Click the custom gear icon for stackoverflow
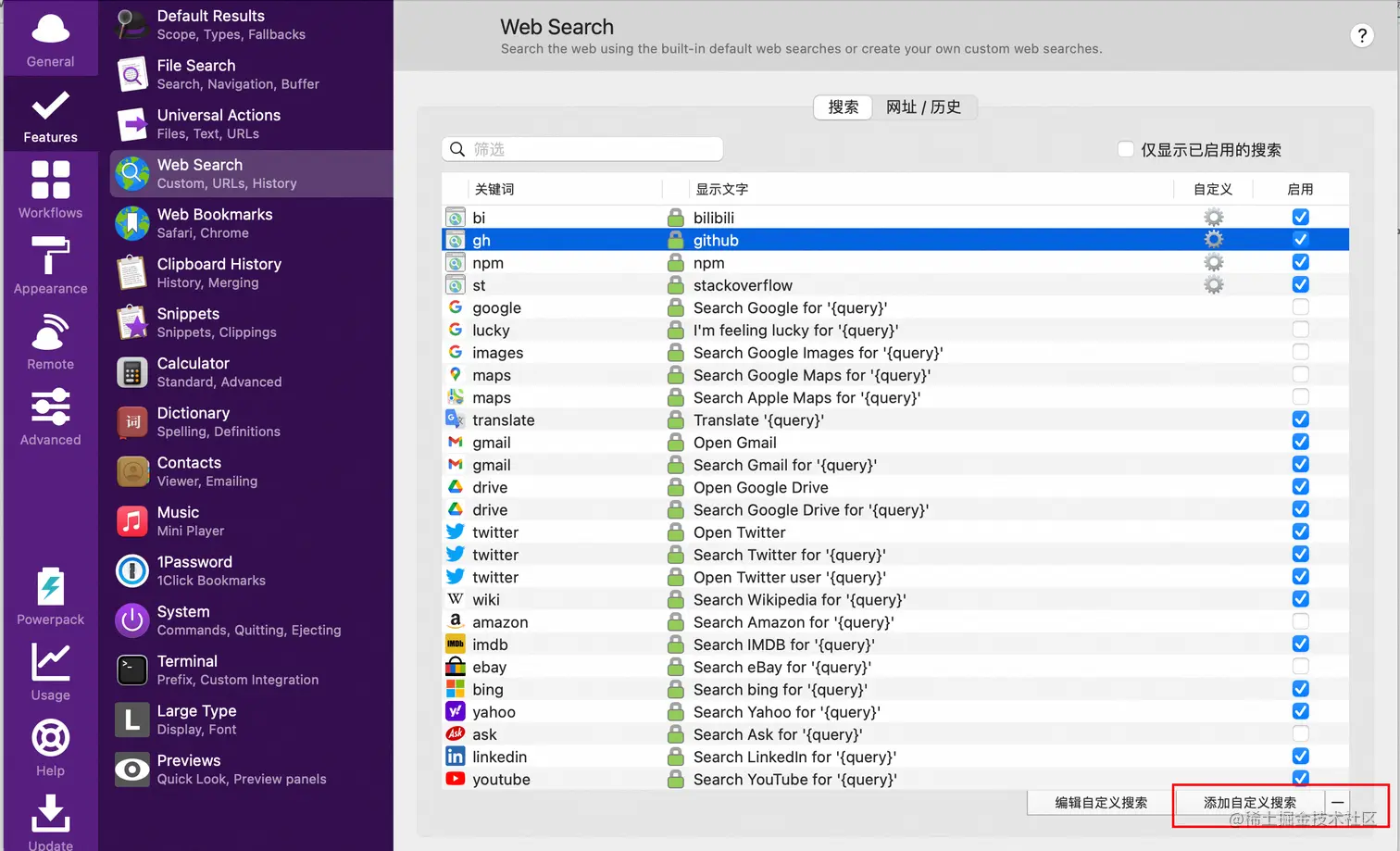 point(1213,285)
